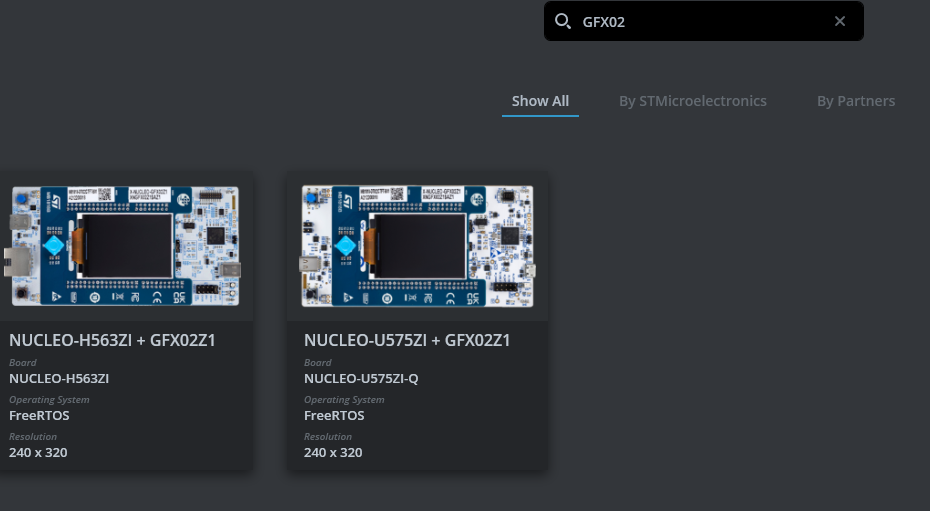Click 240 x 320 on U575ZI card

click(x=333, y=453)
